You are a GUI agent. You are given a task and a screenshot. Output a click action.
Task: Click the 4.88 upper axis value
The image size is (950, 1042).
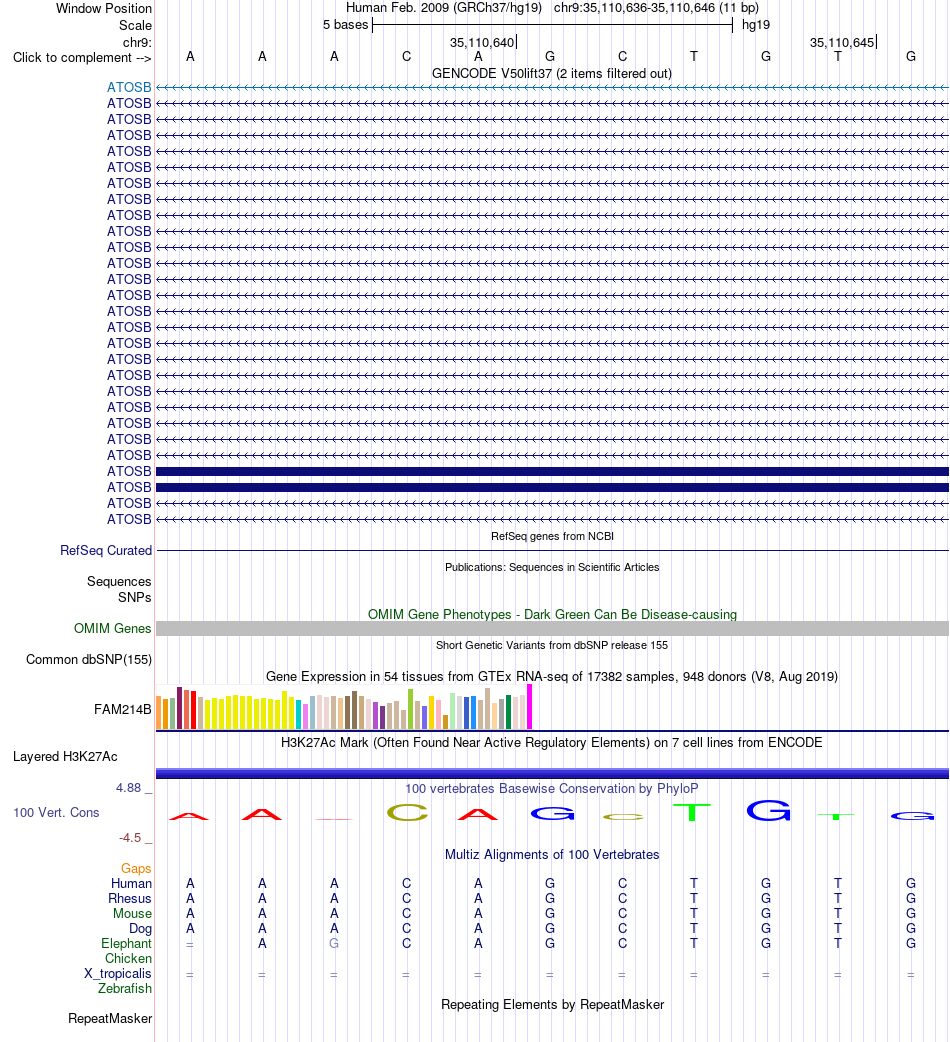click(128, 787)
